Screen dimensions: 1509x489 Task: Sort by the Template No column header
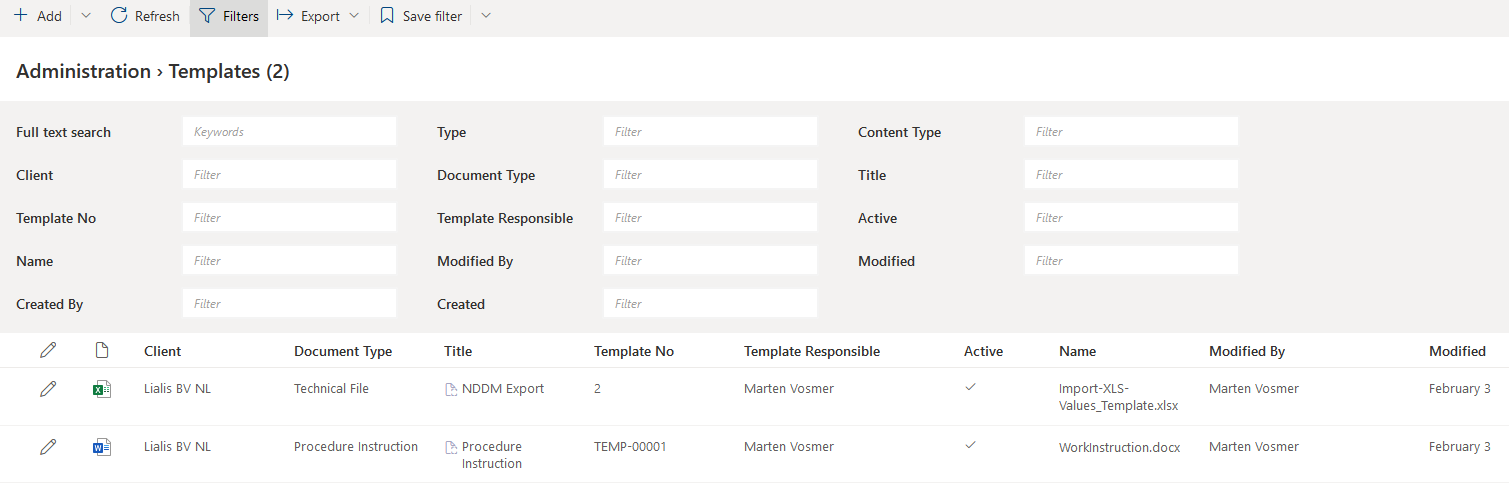point(633,351)
